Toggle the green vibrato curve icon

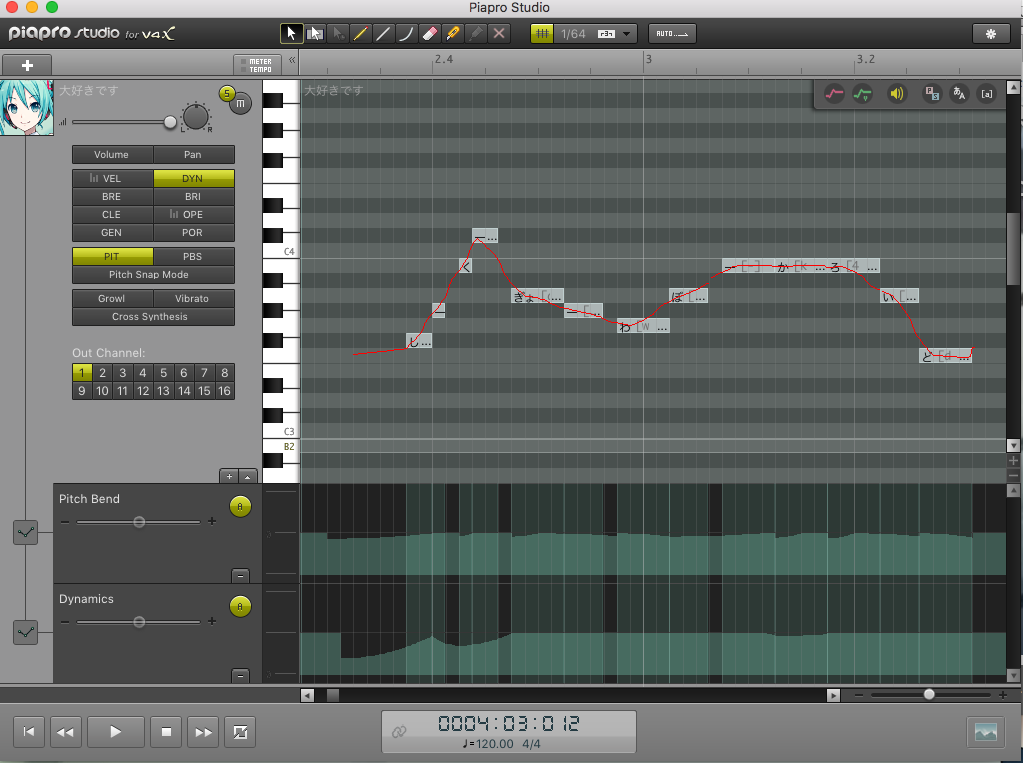pyautogui.click(x=863, y=94)
